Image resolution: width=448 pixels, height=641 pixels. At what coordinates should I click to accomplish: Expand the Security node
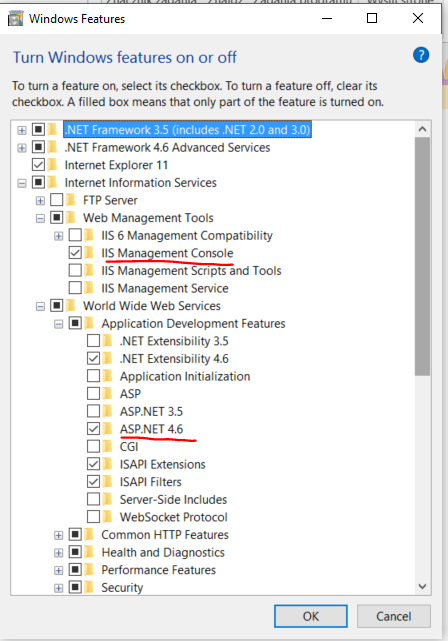coord(58,588)
